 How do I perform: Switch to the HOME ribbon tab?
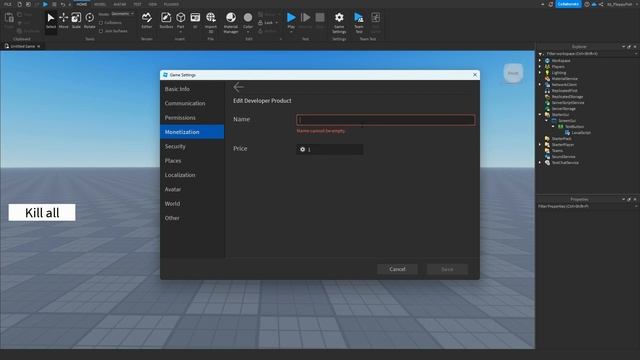pyautogui.click(x=82, y=4)
